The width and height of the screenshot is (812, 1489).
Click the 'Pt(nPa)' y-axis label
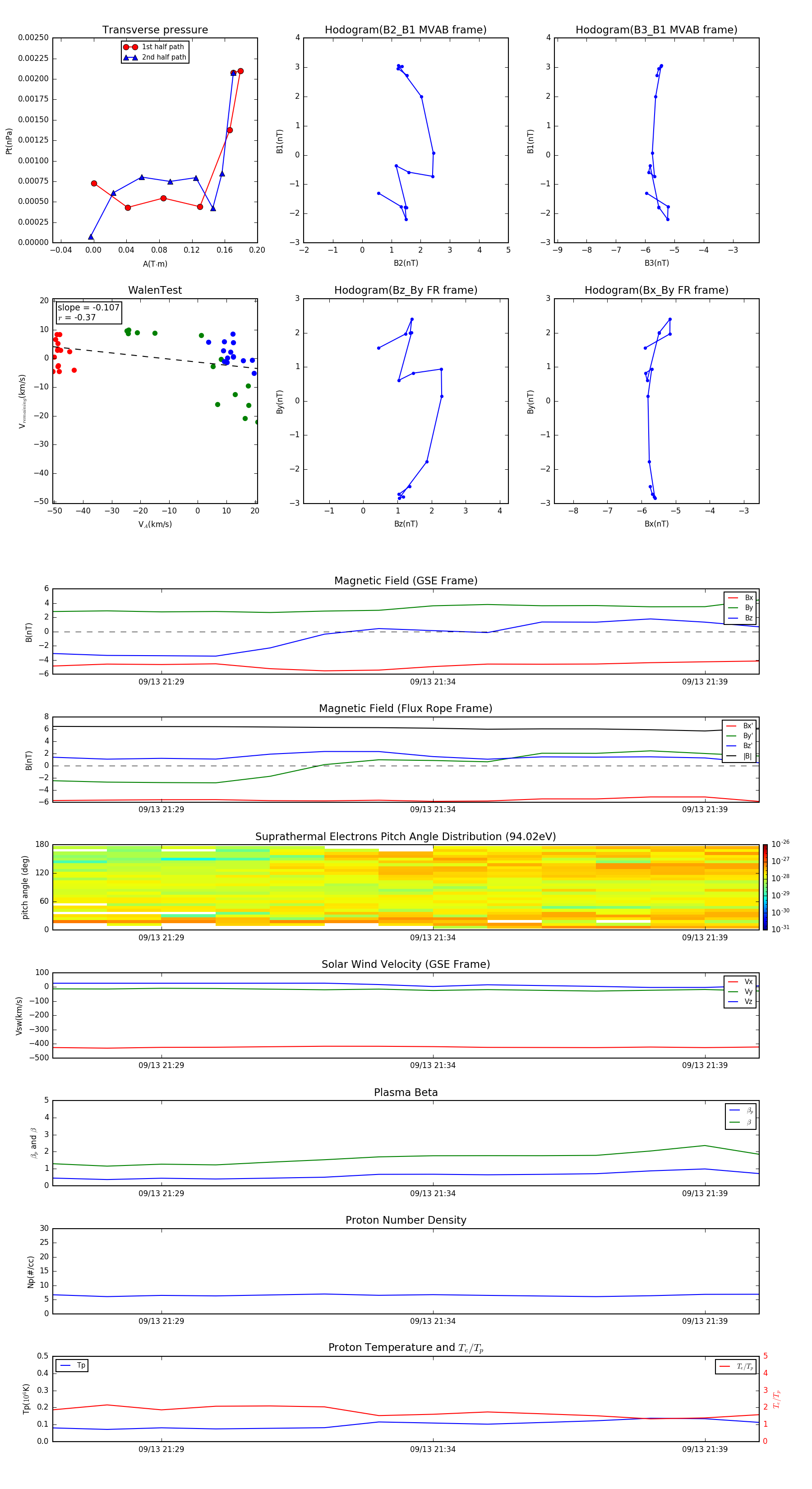coord(9,141)
